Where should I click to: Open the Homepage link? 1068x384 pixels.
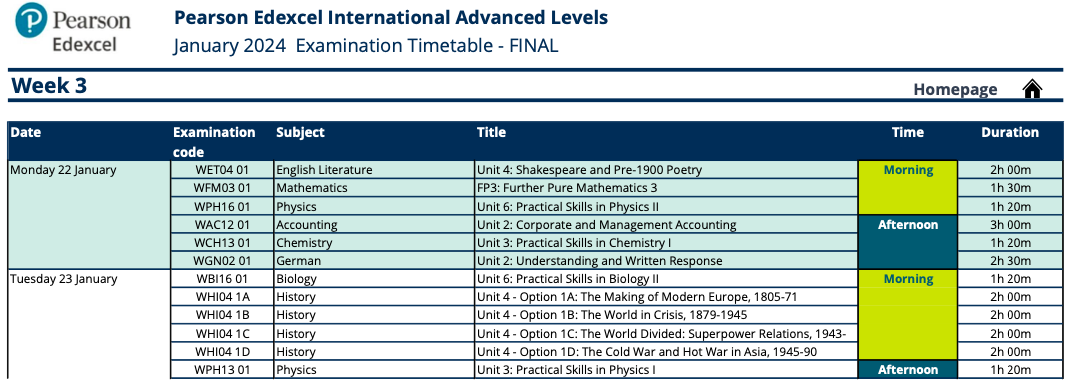tap(955, 89)
